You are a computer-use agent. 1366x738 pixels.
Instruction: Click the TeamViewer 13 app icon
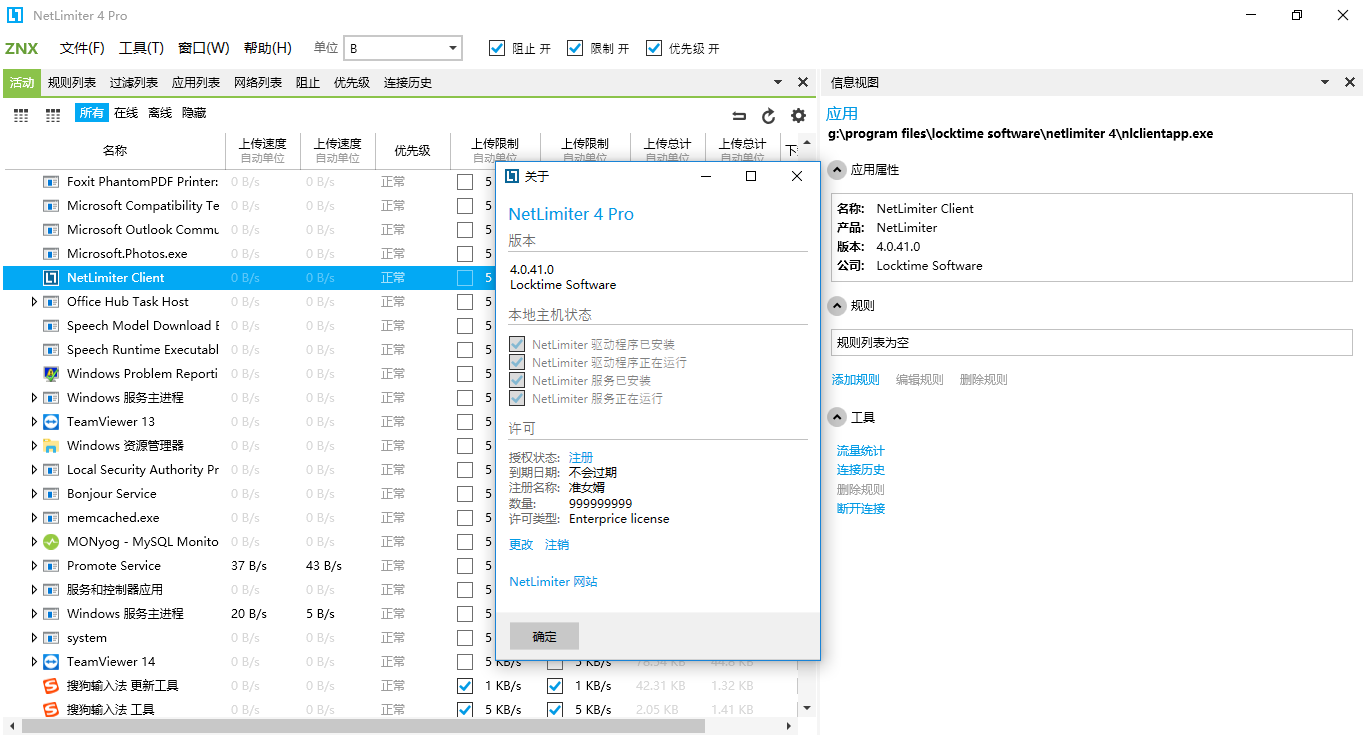pyautogui.click(x=51, y=422)
